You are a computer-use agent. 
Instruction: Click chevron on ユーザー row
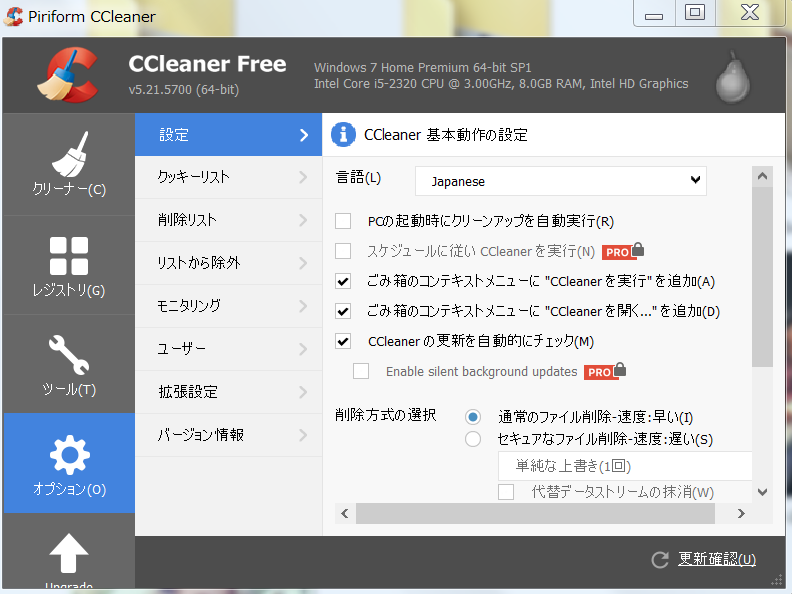click(303, 349)
